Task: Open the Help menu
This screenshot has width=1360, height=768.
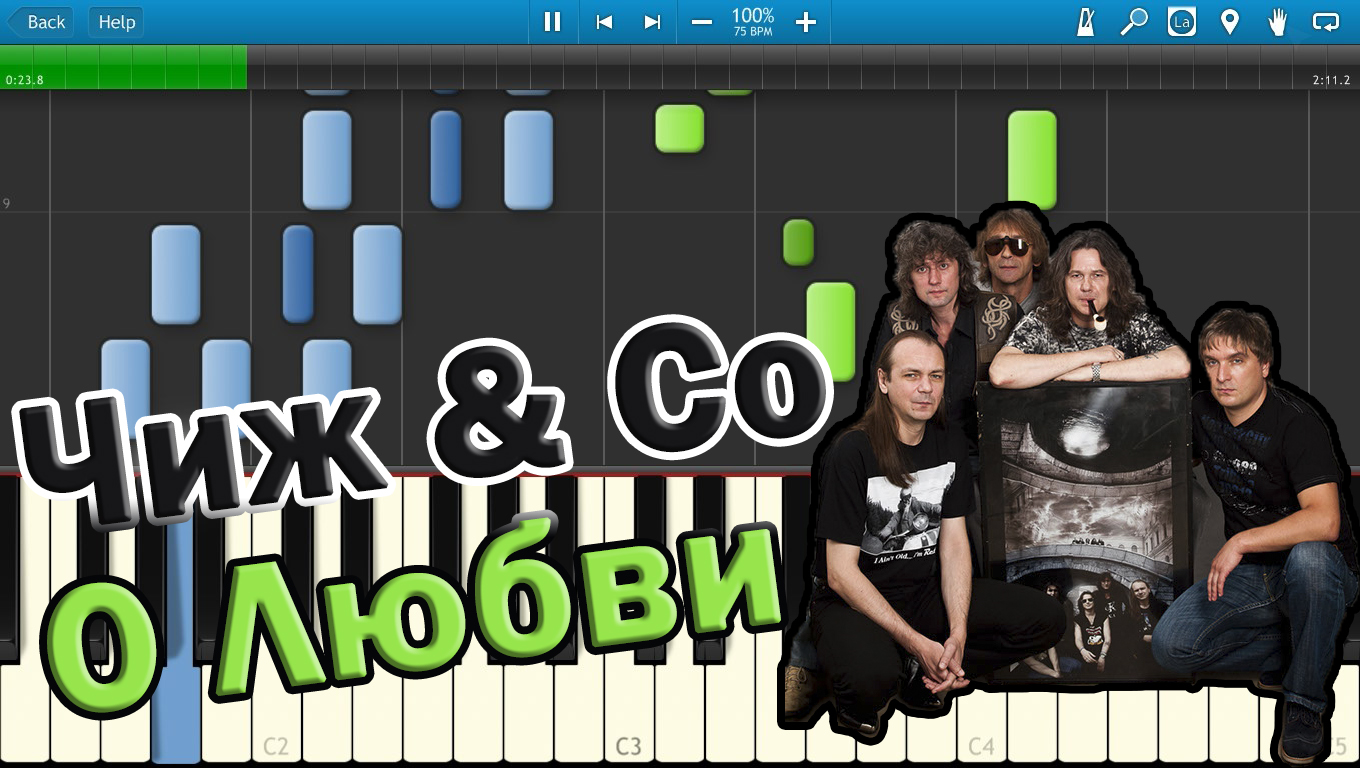Action: coord(116,22)
